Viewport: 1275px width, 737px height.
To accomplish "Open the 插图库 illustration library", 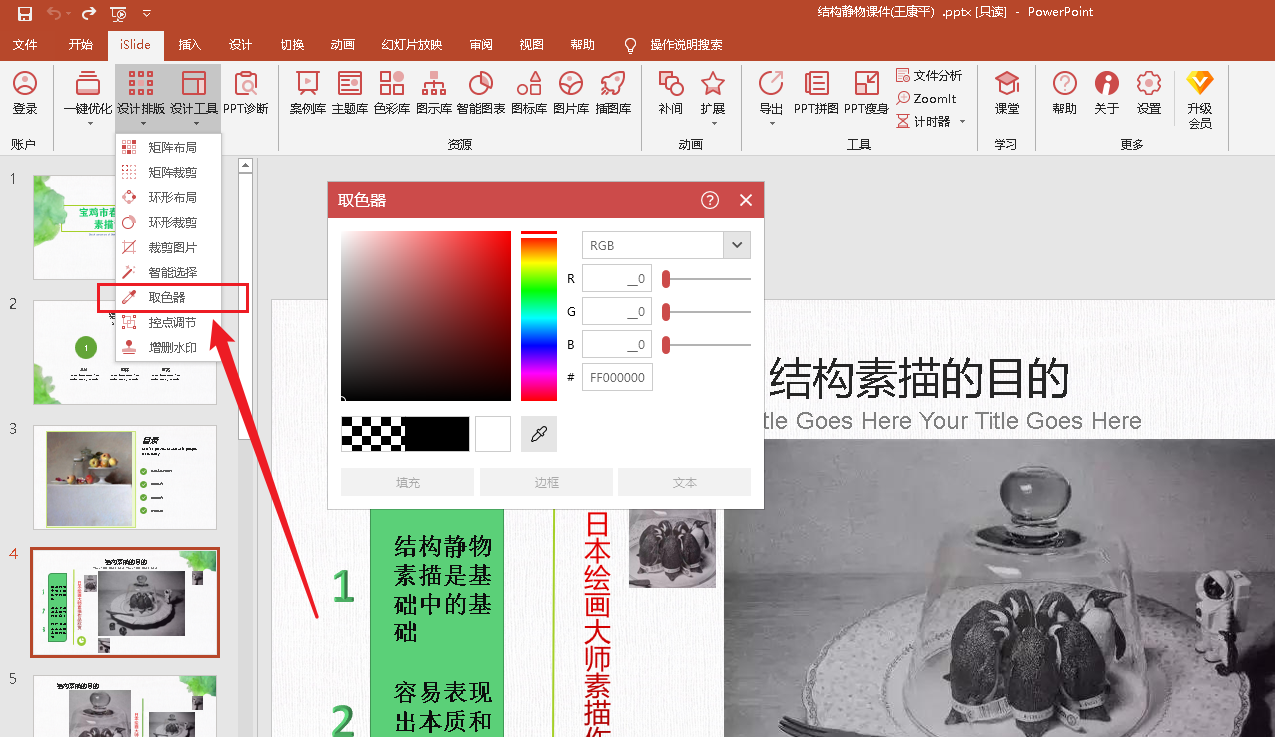I will point(613,93).
